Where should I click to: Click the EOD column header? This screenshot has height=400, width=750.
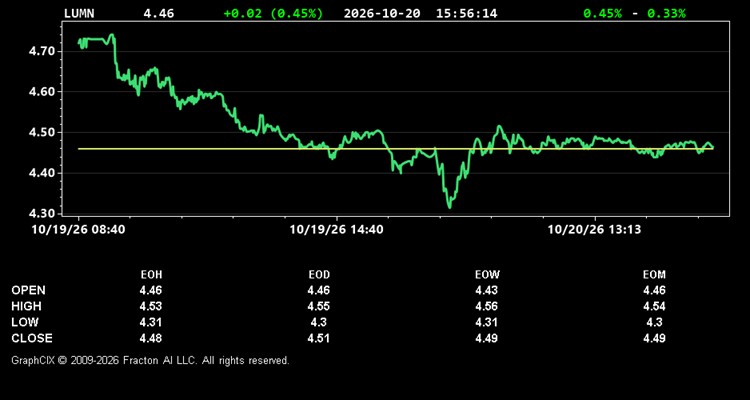319,275
